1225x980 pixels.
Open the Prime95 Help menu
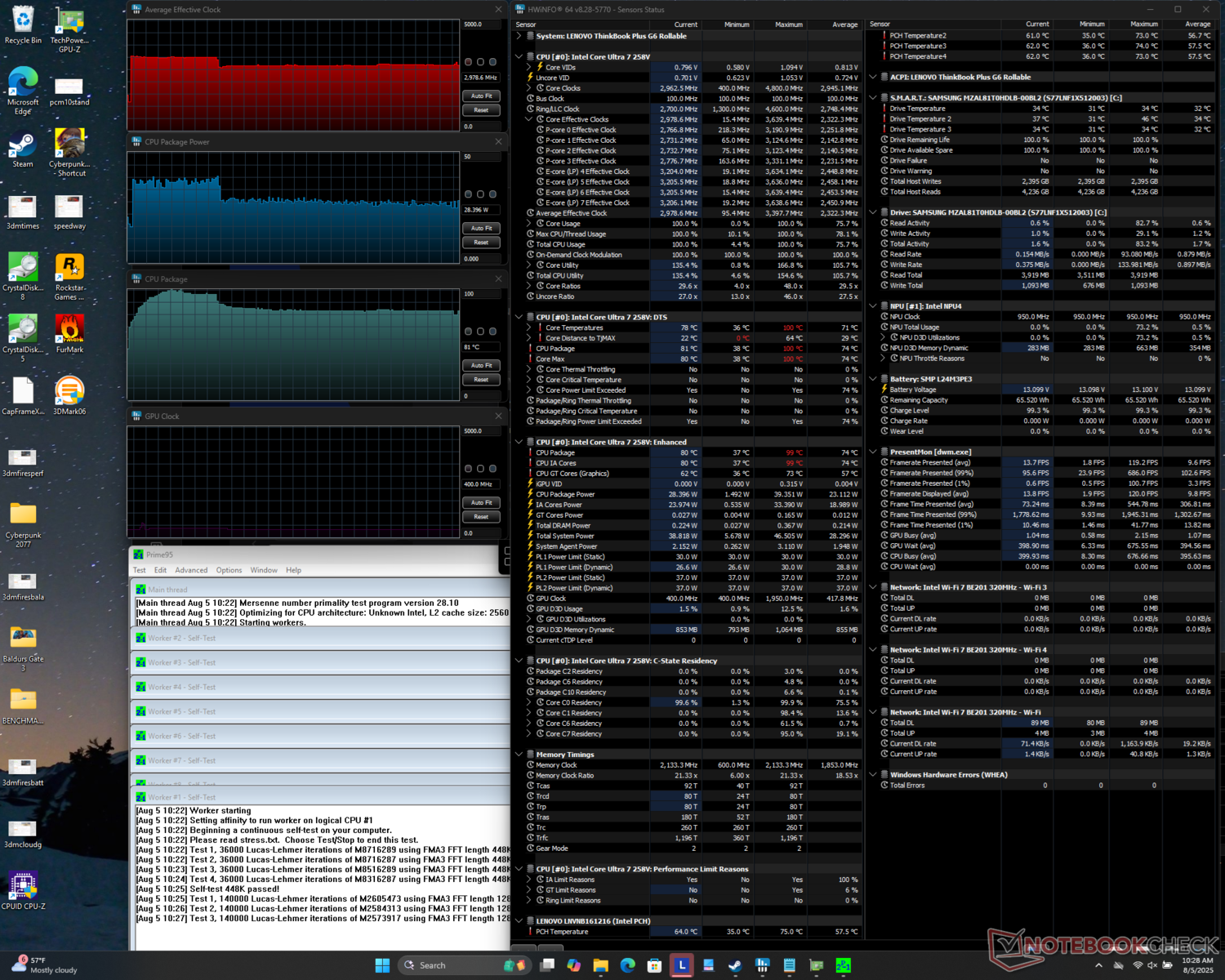[293, 570]
